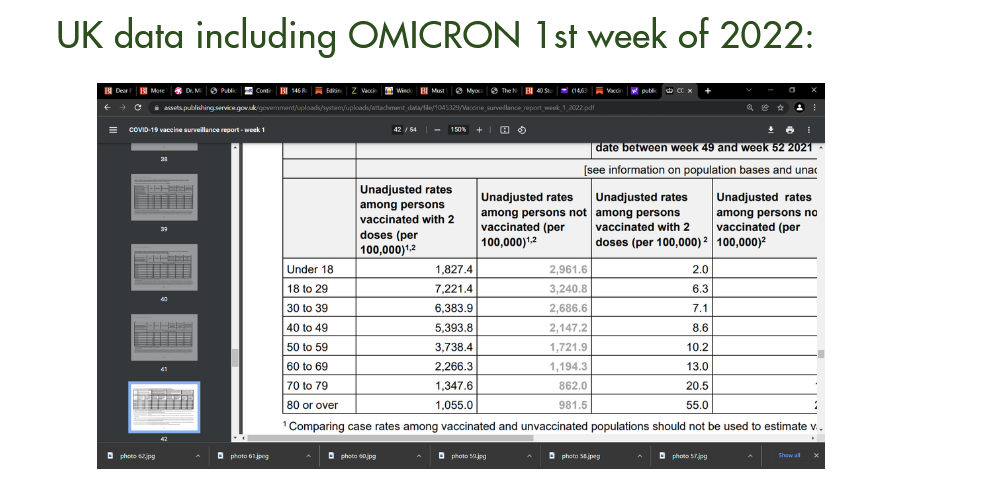Click the value 7,221.4 for 18 to 29
This screenshot has height=485, width=996.
454,289
